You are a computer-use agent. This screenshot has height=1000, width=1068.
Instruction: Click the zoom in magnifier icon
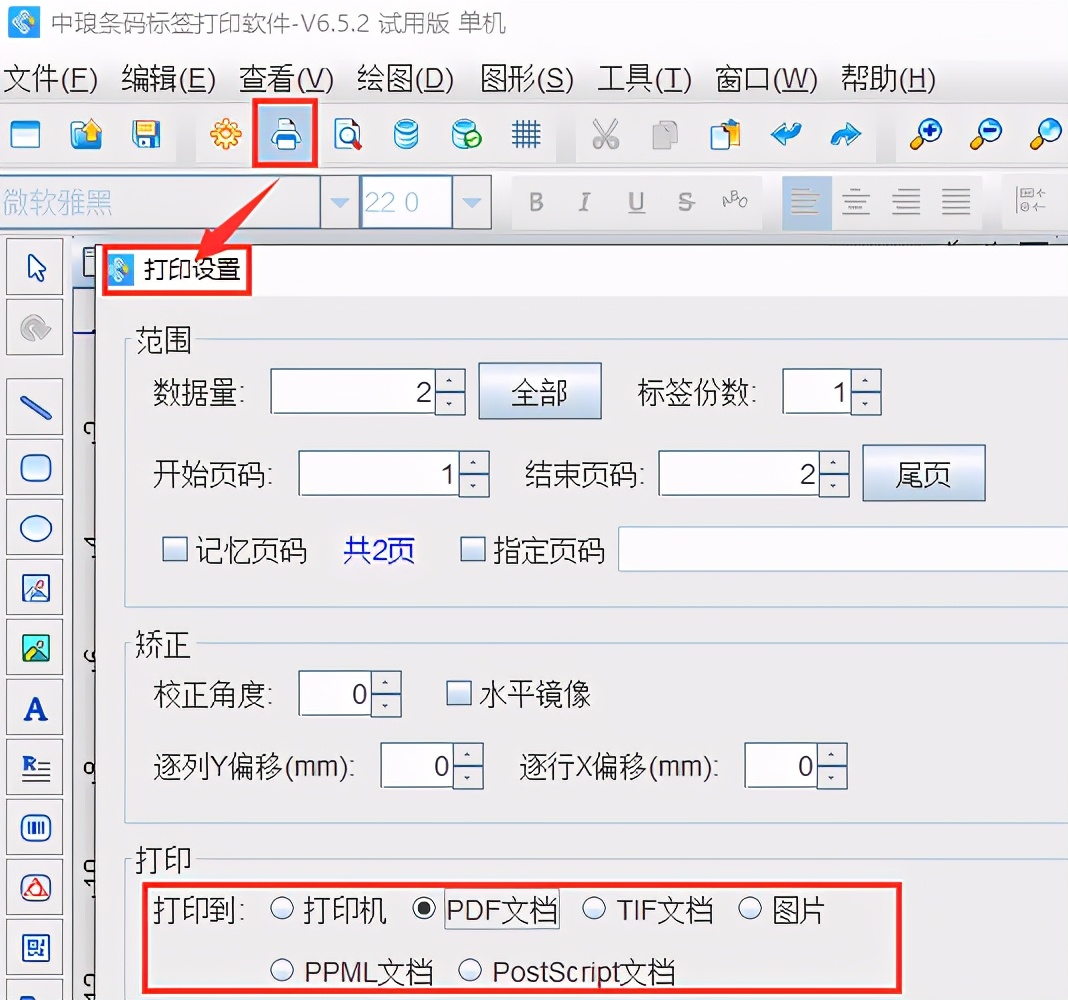pos(925,134)
